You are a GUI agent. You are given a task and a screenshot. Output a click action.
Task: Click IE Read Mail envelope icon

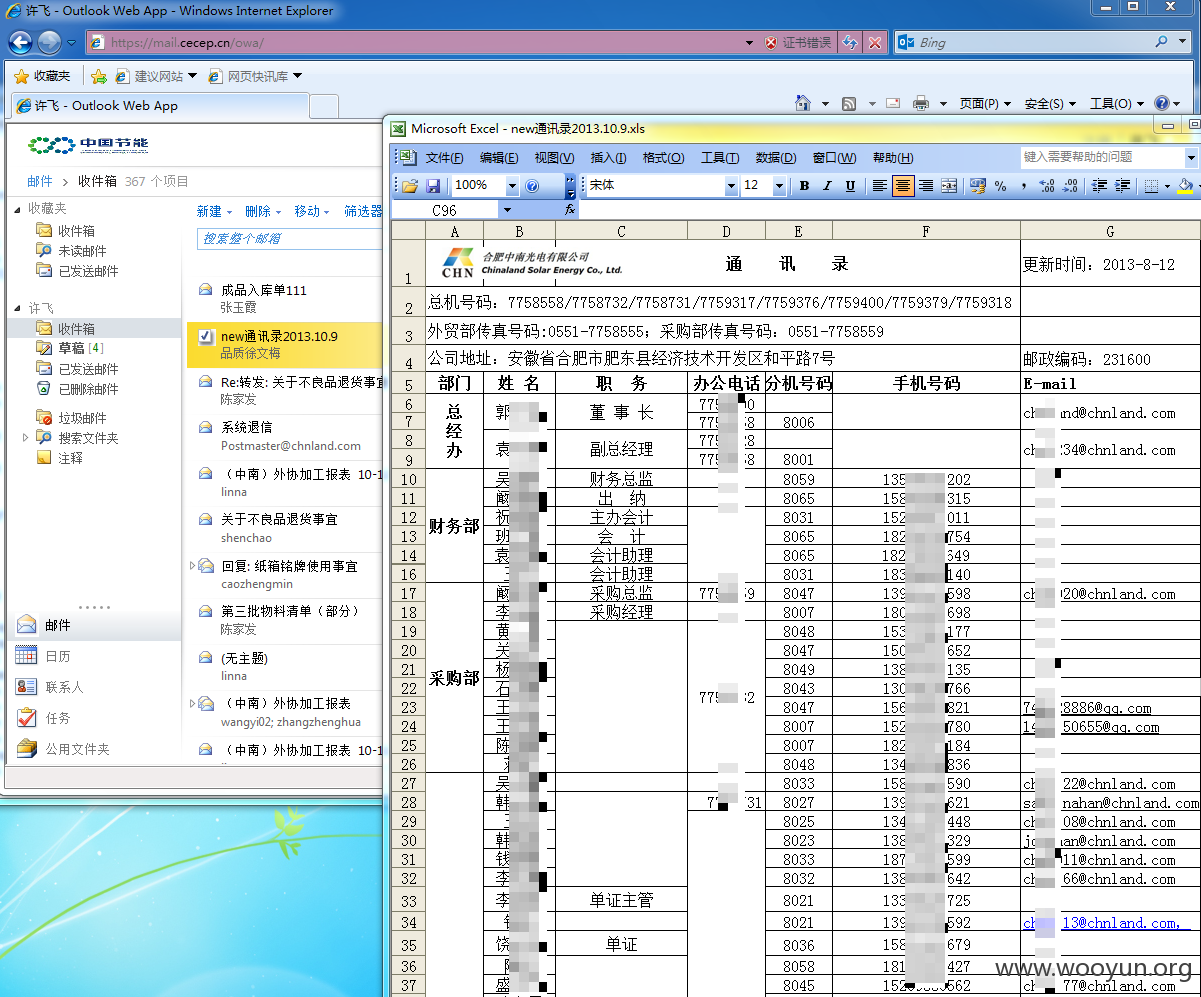[x=892, y=103]
